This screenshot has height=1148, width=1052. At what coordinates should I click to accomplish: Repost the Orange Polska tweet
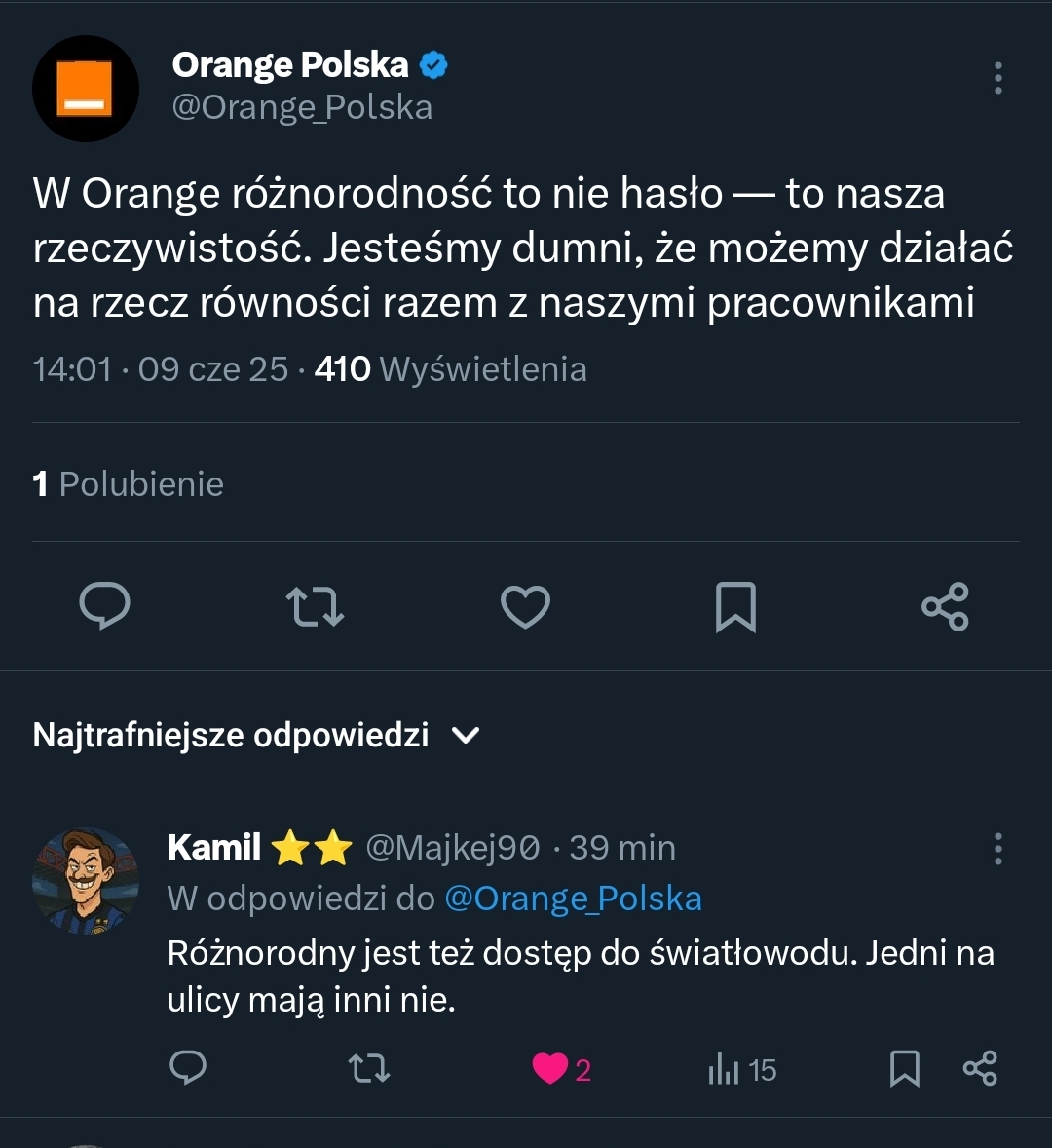(315, 606)
